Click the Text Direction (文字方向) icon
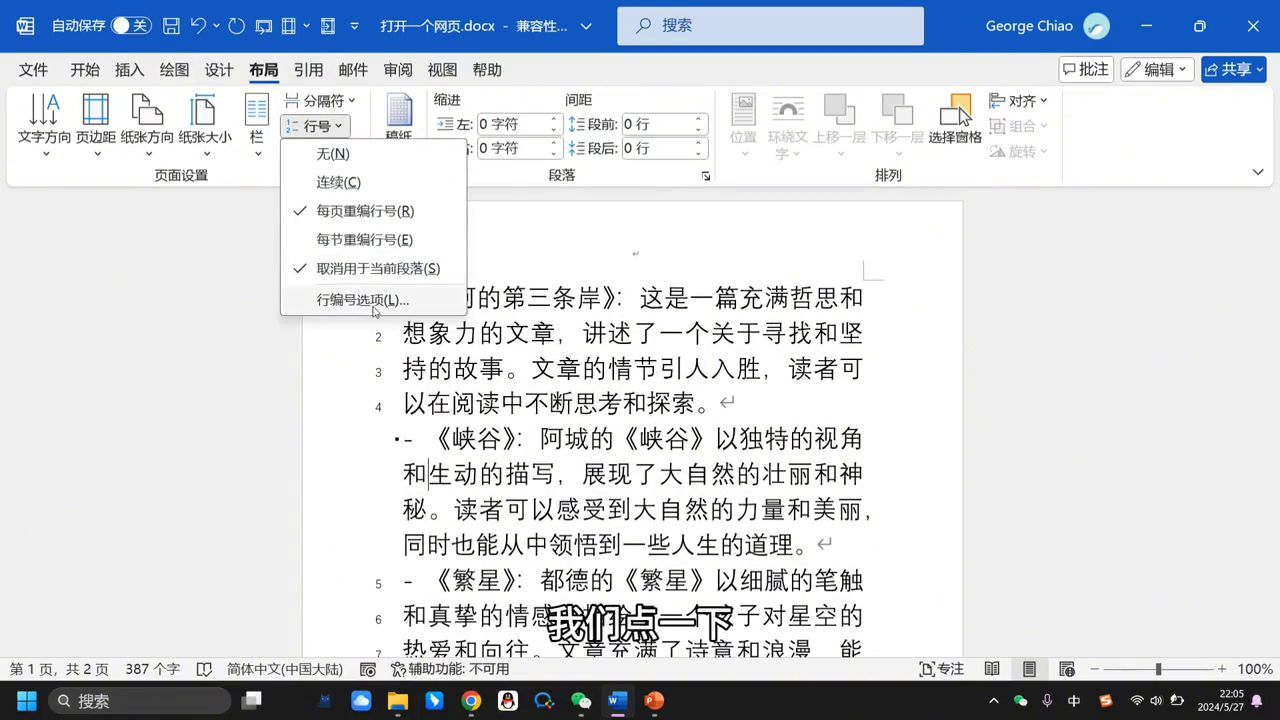 coord(44,110)
